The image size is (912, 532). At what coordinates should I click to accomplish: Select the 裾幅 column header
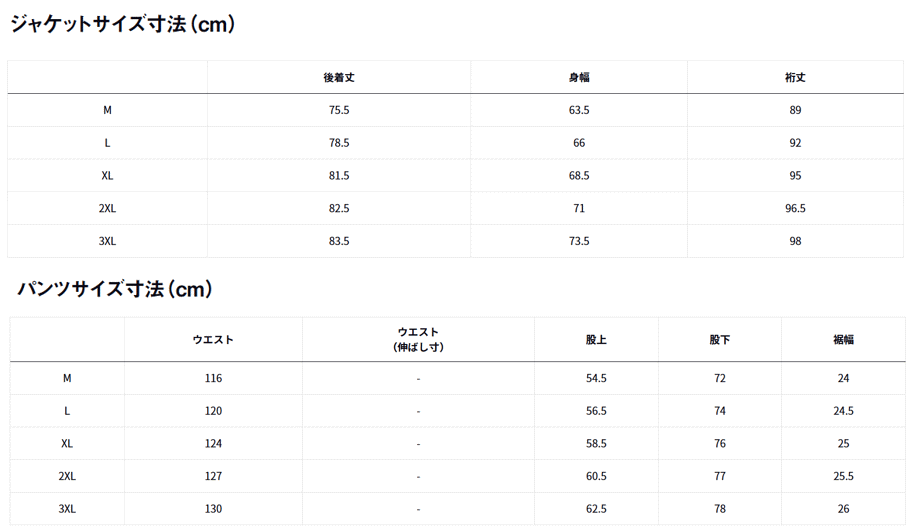coord(844,339)
